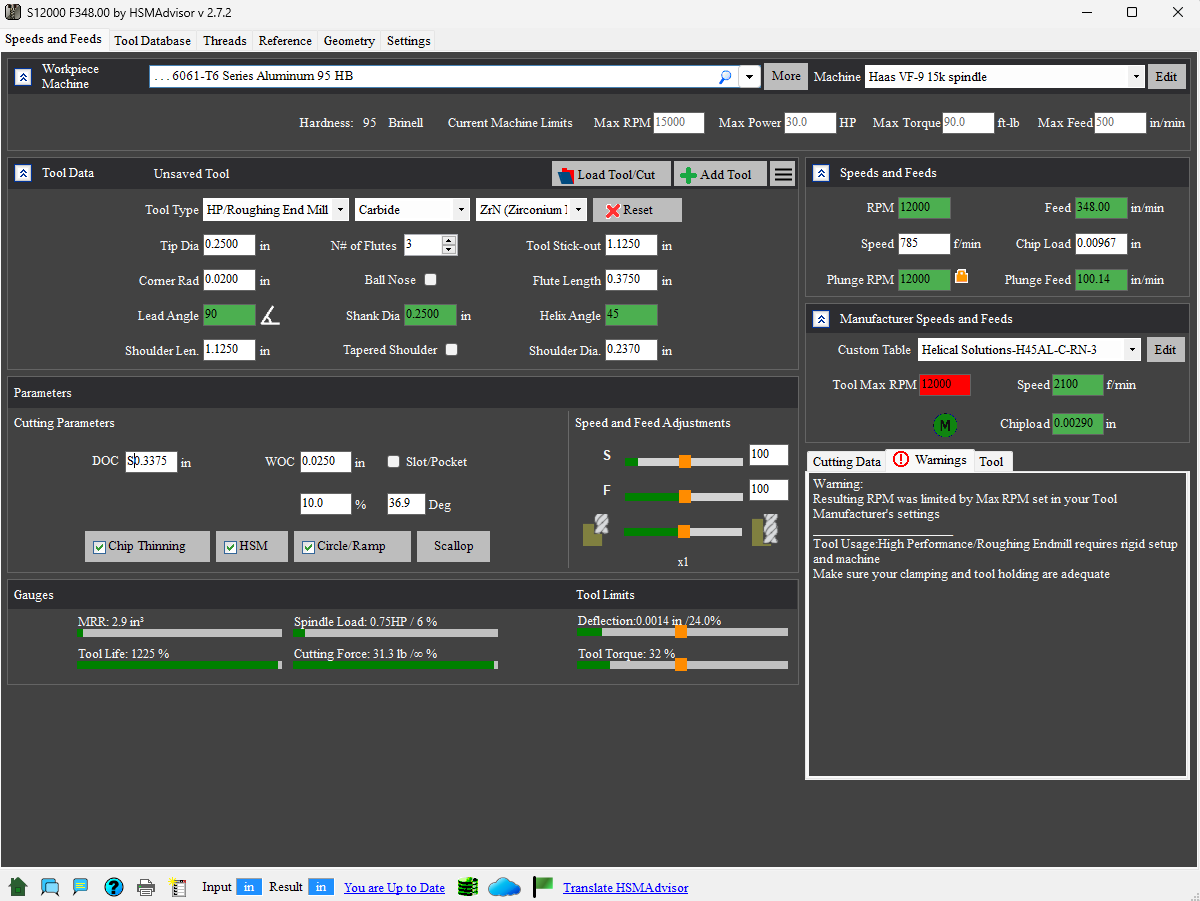This screenshot has height=901, width=1200.
Task: Expand the Machine selection dropdown
Action: 1136,77
